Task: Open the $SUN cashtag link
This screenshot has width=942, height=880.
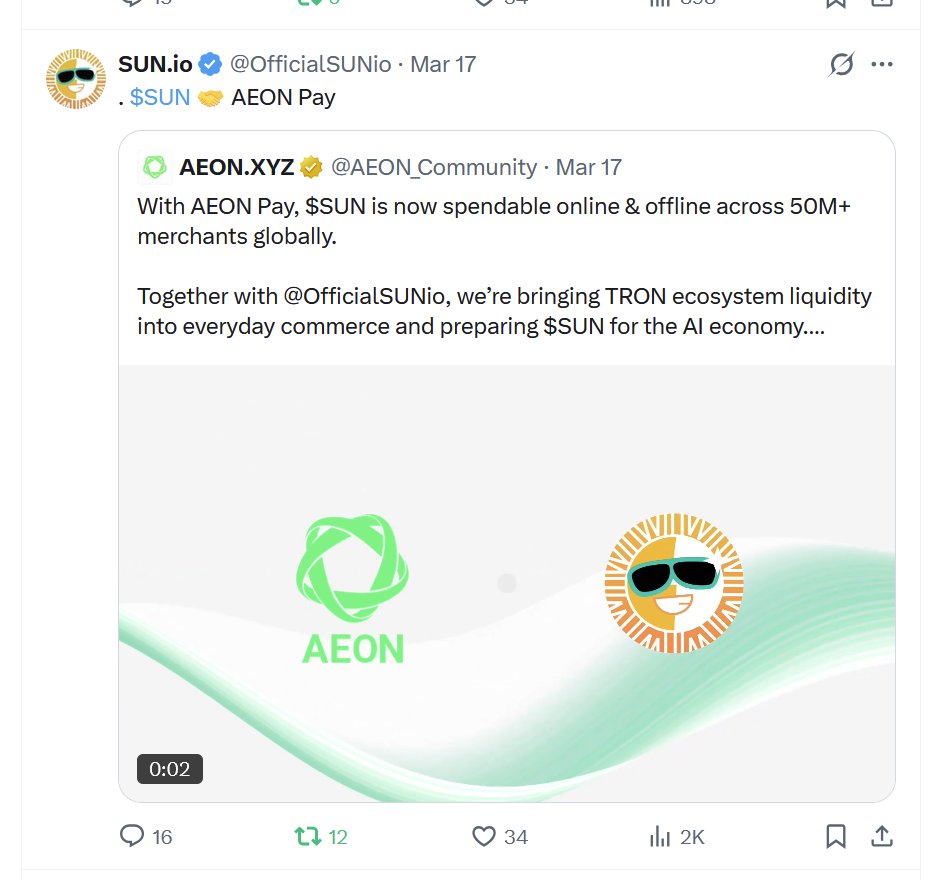Action: [x=160, y=97]
